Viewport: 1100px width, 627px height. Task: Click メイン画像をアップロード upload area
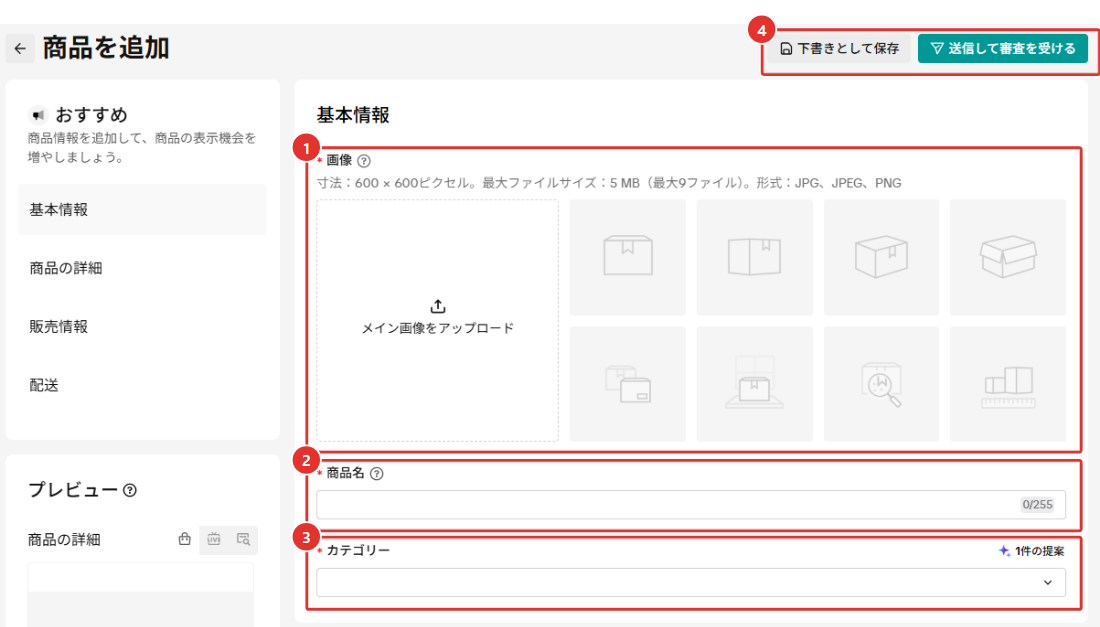tap(438, 321)
